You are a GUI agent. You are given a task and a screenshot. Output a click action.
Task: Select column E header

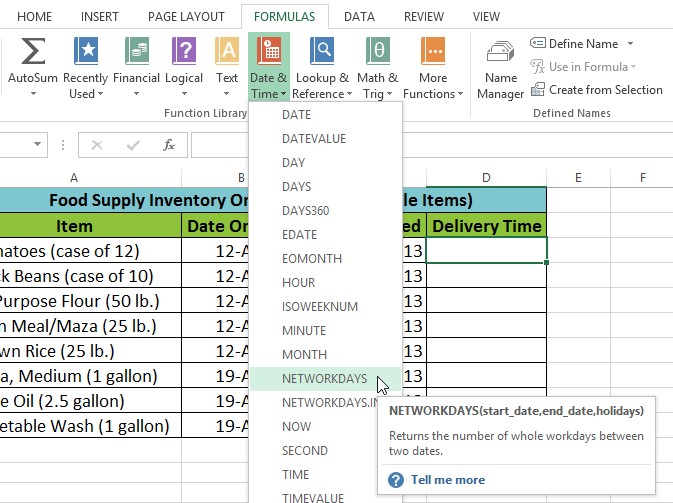pyautogui.click(x=578, y=178)
